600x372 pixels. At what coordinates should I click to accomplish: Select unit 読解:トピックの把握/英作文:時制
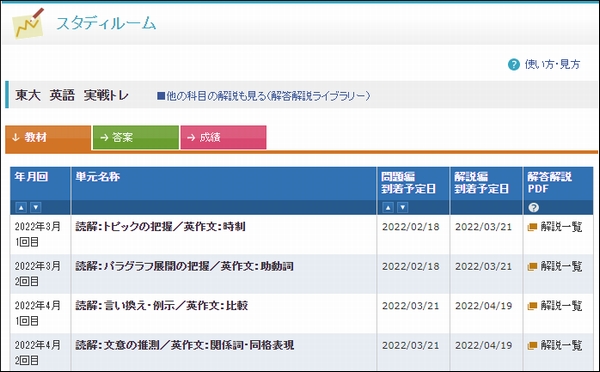[160, 227]
